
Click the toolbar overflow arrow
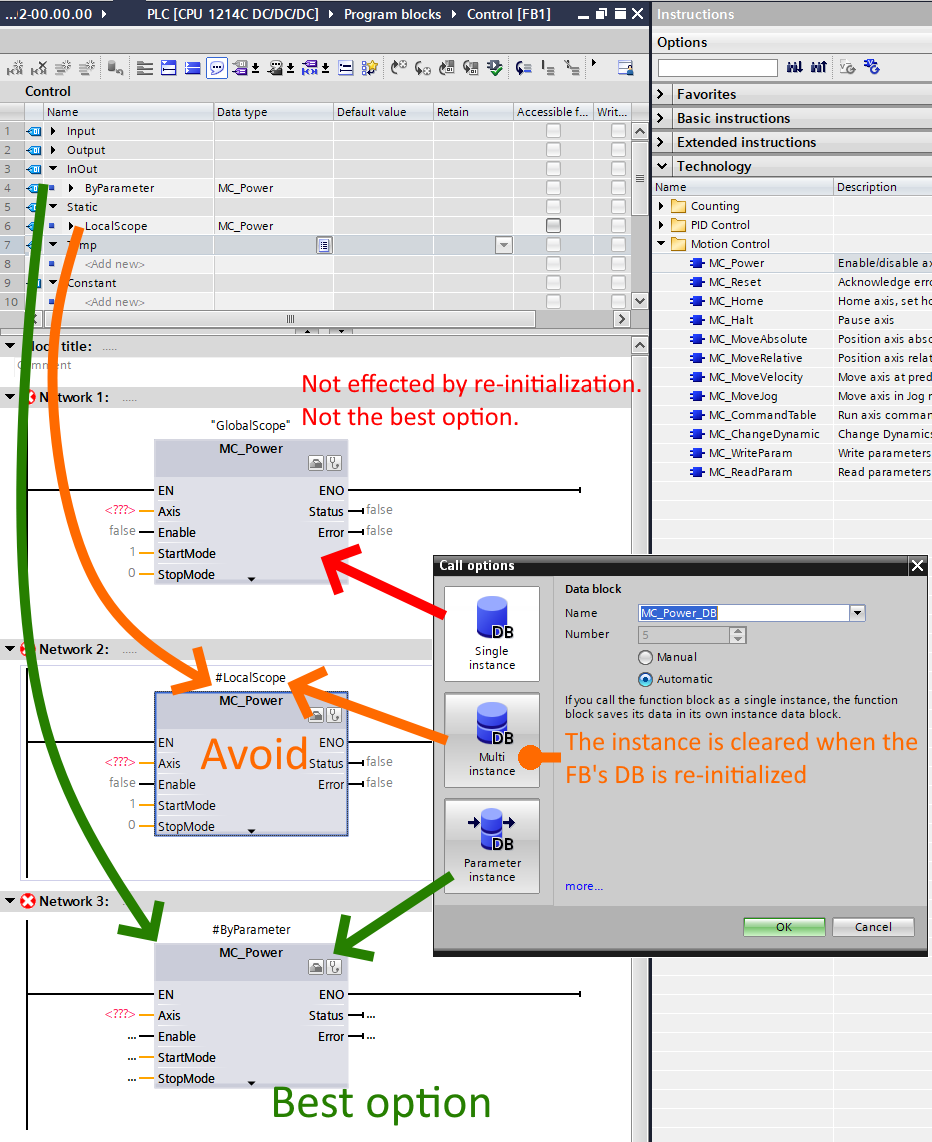594,63
